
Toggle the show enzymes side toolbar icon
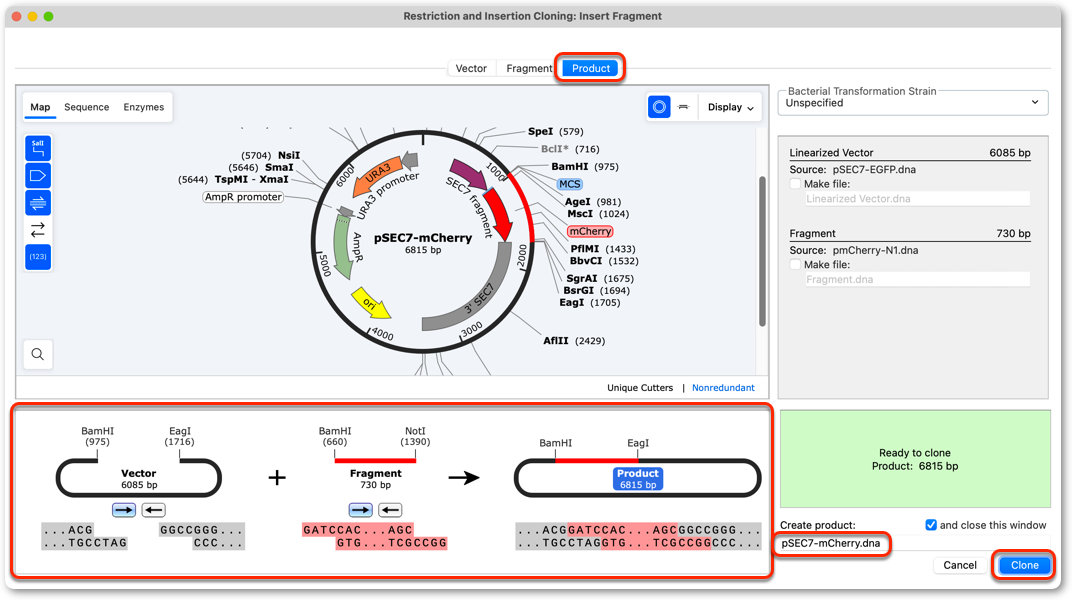pyautogui.click(x=38, y=148)
